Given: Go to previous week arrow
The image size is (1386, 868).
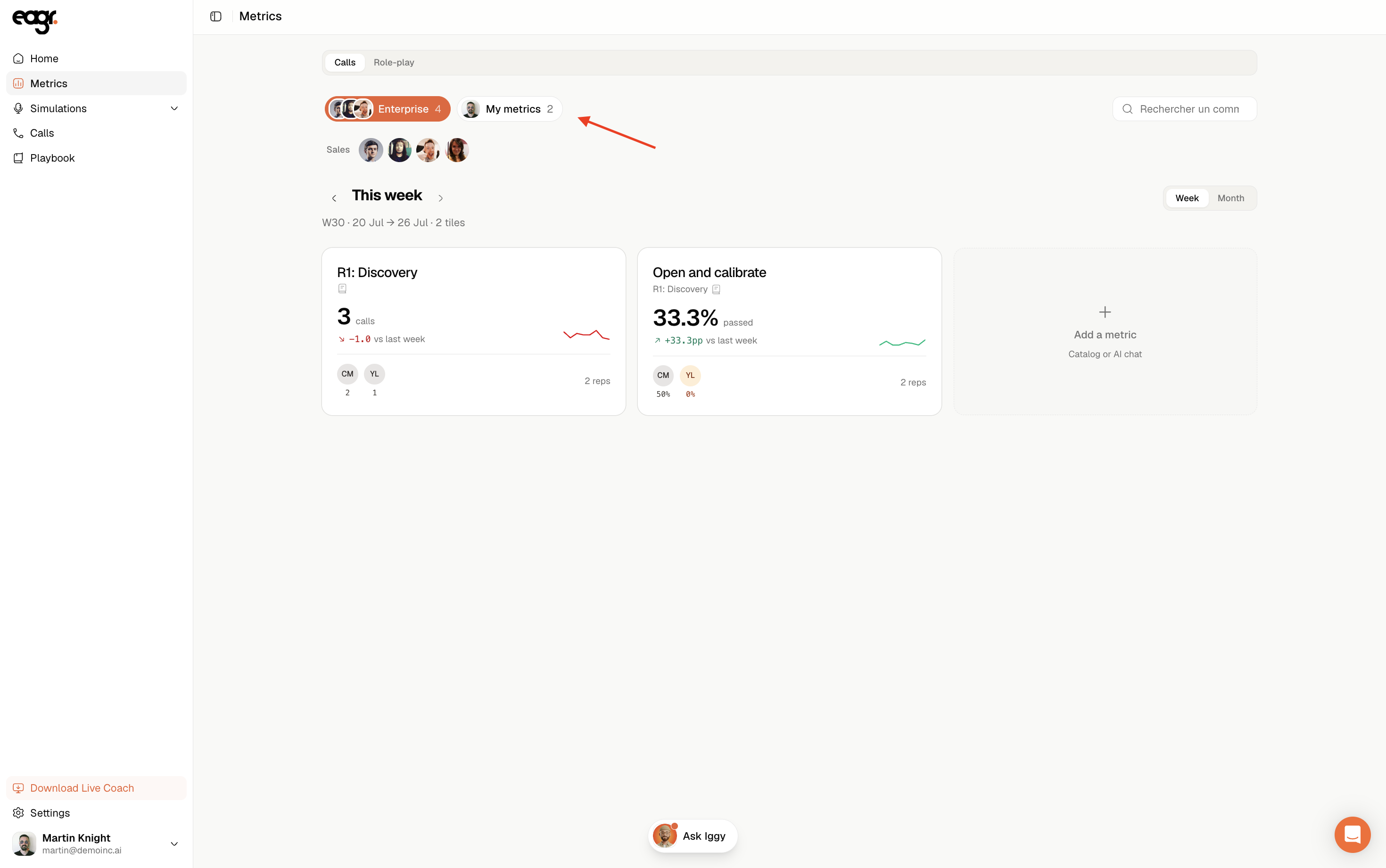Looking at the screenshot, I should [x=334, y=198].
